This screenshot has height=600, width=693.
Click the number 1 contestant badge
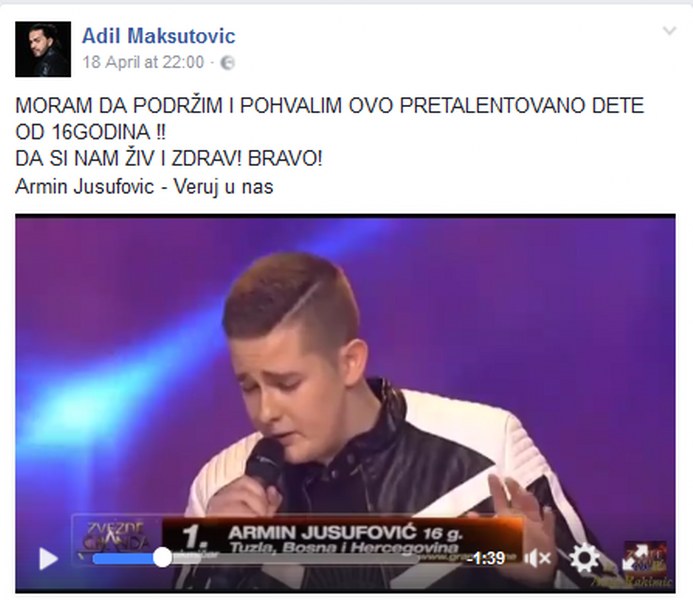(192, 537)
